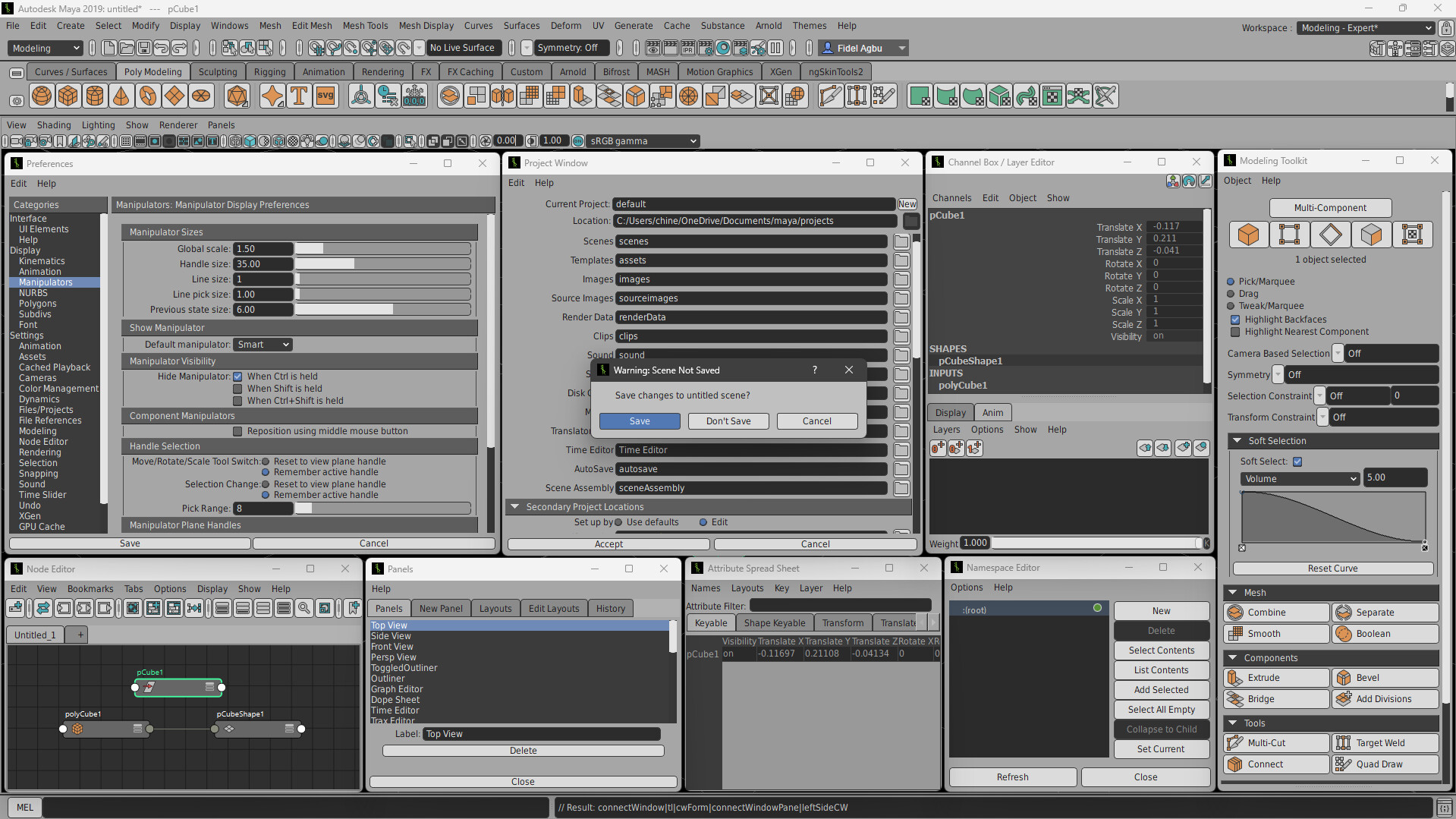Open the Volume falloff dropdown in Soft Selection
Viewport: 1456px width, 819px height.
click(x=1299, y=478)
